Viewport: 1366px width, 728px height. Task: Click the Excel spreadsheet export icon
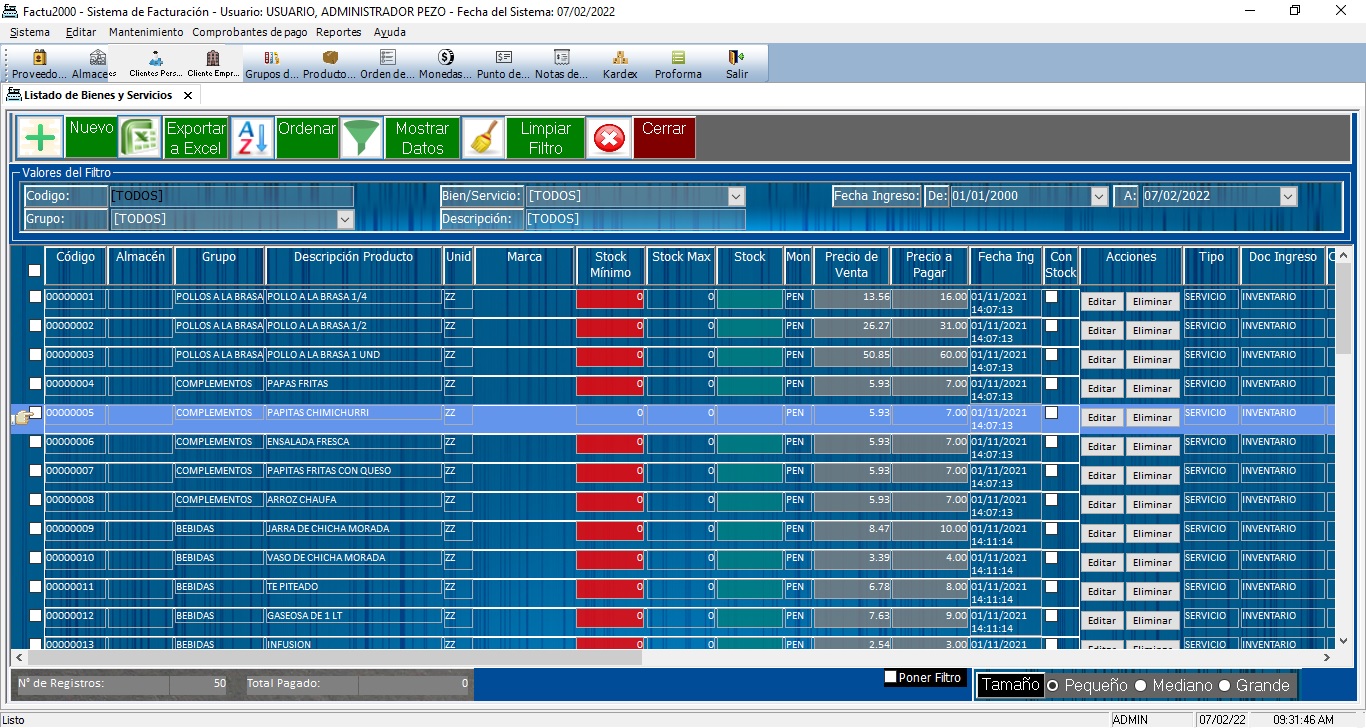tap(140, 138)
